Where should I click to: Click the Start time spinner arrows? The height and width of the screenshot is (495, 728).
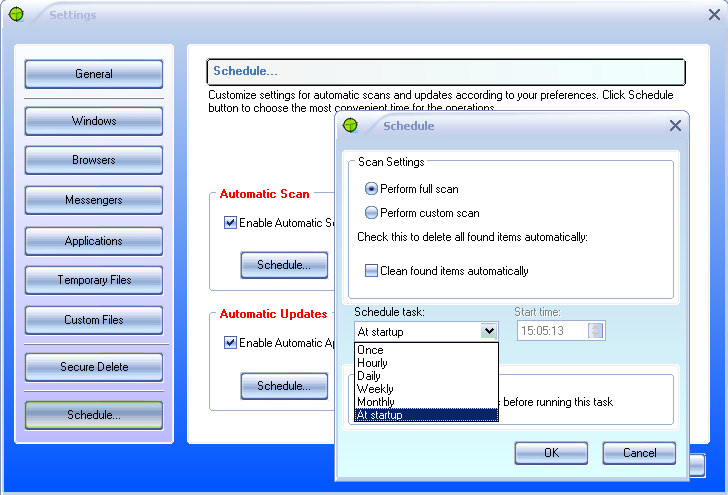[596, 331]
